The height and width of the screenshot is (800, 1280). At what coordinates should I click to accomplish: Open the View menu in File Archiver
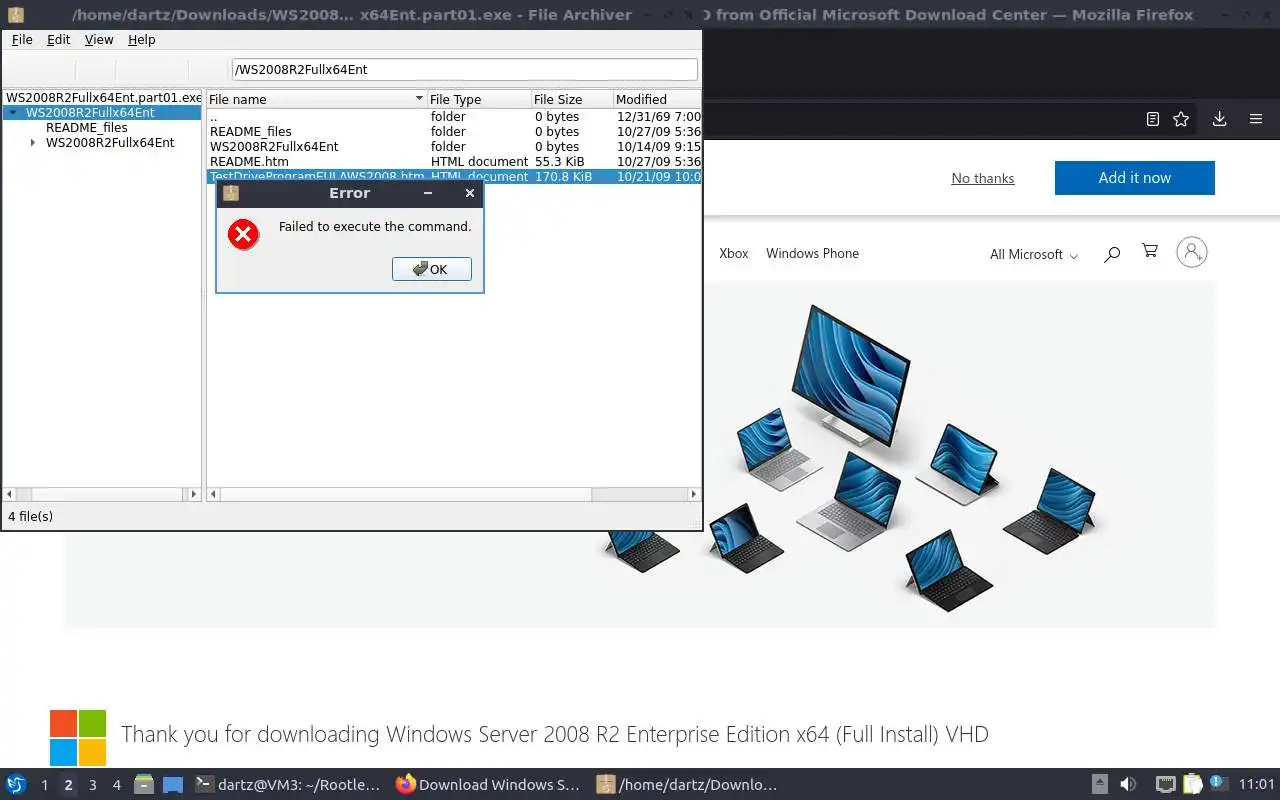(99, 39)
